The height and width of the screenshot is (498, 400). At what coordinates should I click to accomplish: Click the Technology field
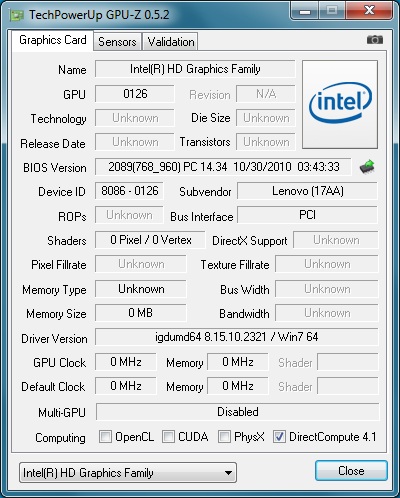(x=135, y=118)
